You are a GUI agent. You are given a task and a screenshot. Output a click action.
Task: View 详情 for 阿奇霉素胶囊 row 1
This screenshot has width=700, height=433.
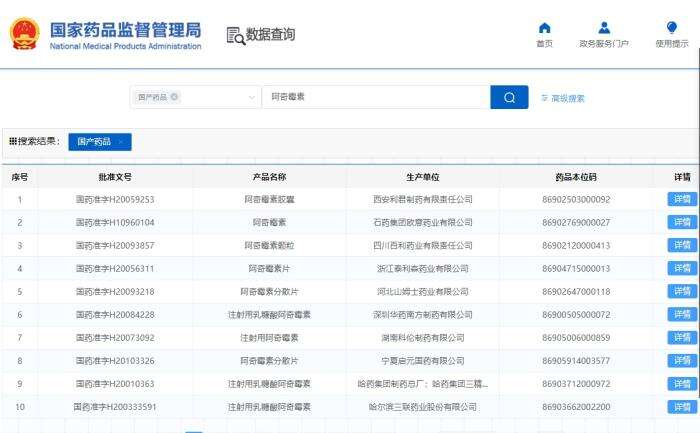tap(682, 199)
